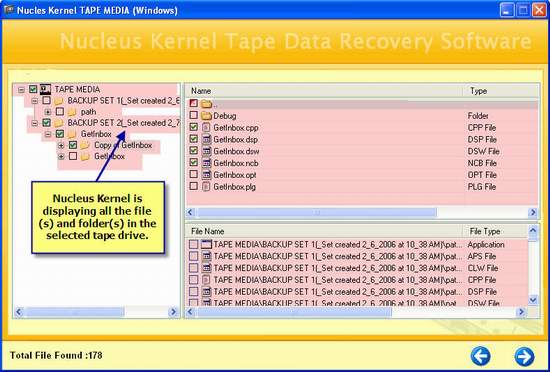The height and width of the screenshot is (372, 550).
Task: Select the Copy of GetInbox tree label
Action: [x=123, y=145]
